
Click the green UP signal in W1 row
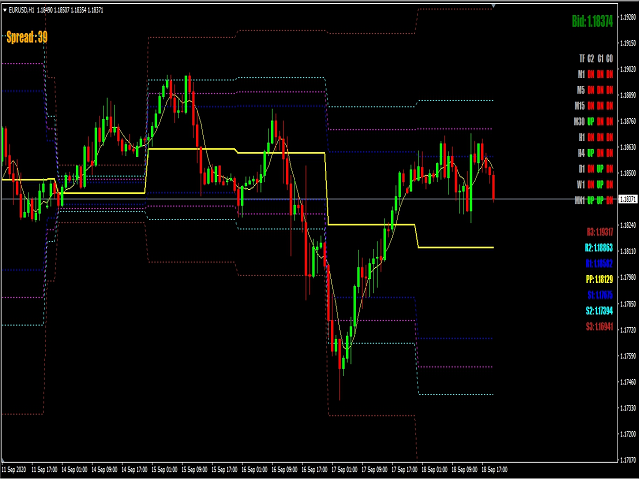pos(600,185)
